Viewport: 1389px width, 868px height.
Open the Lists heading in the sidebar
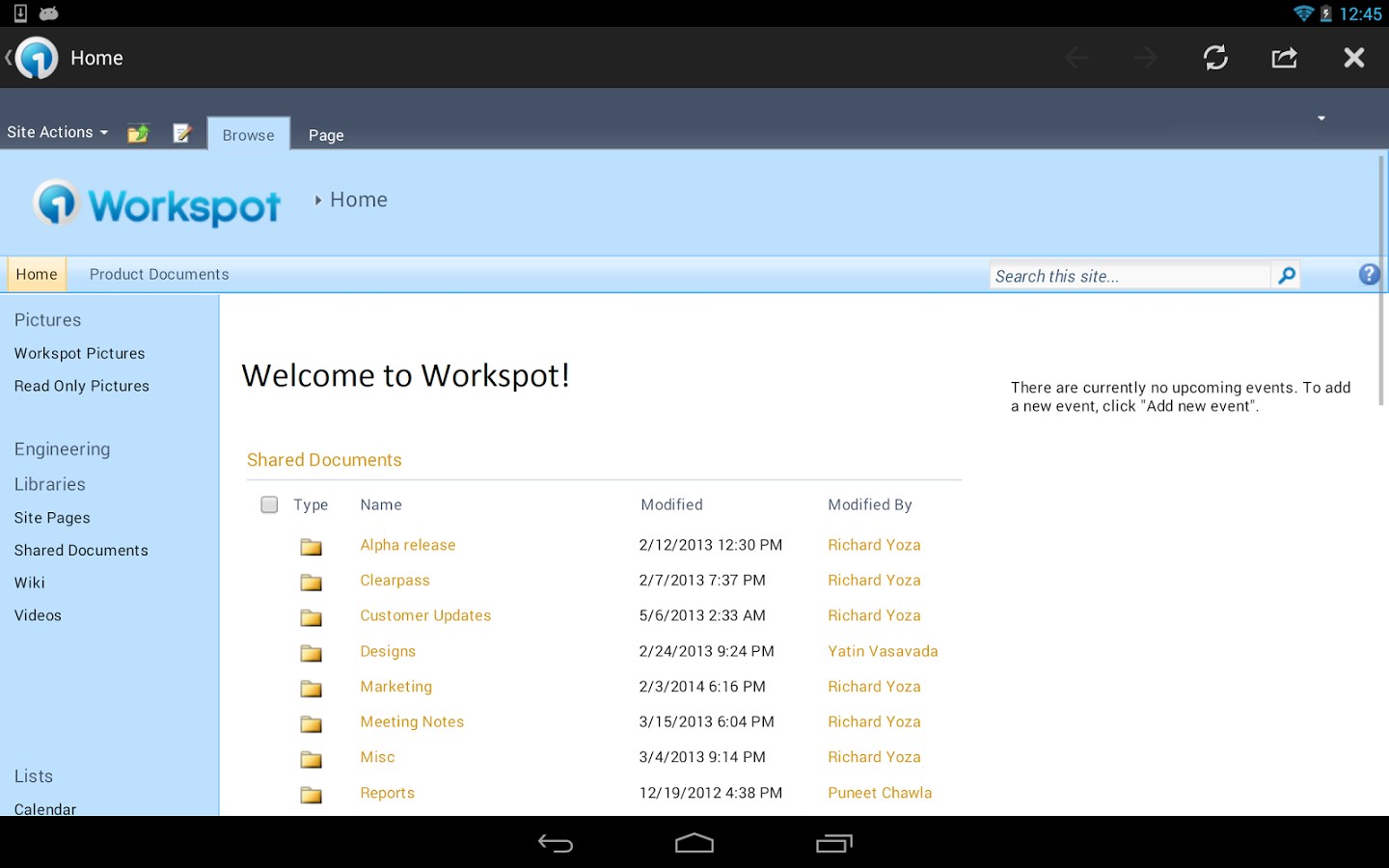tap(33, 776)
